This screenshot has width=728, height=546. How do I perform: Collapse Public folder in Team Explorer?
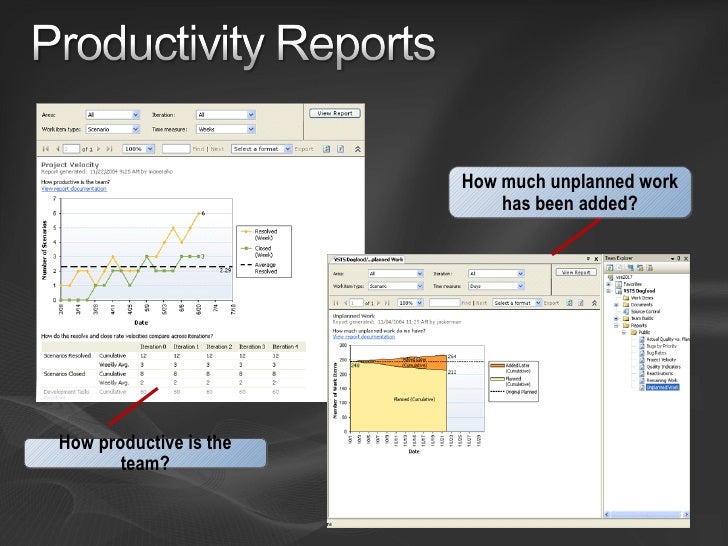(x=624, y=332)
